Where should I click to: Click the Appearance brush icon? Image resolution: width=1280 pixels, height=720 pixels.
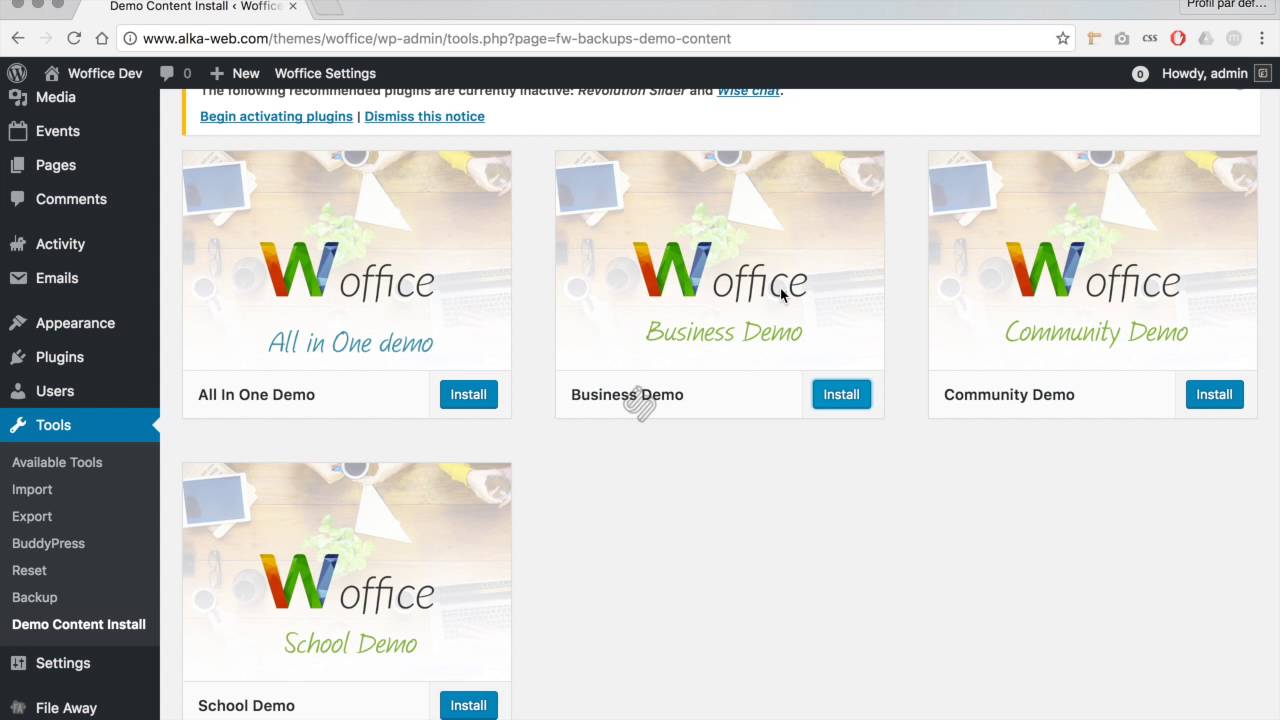coord(17,323)
